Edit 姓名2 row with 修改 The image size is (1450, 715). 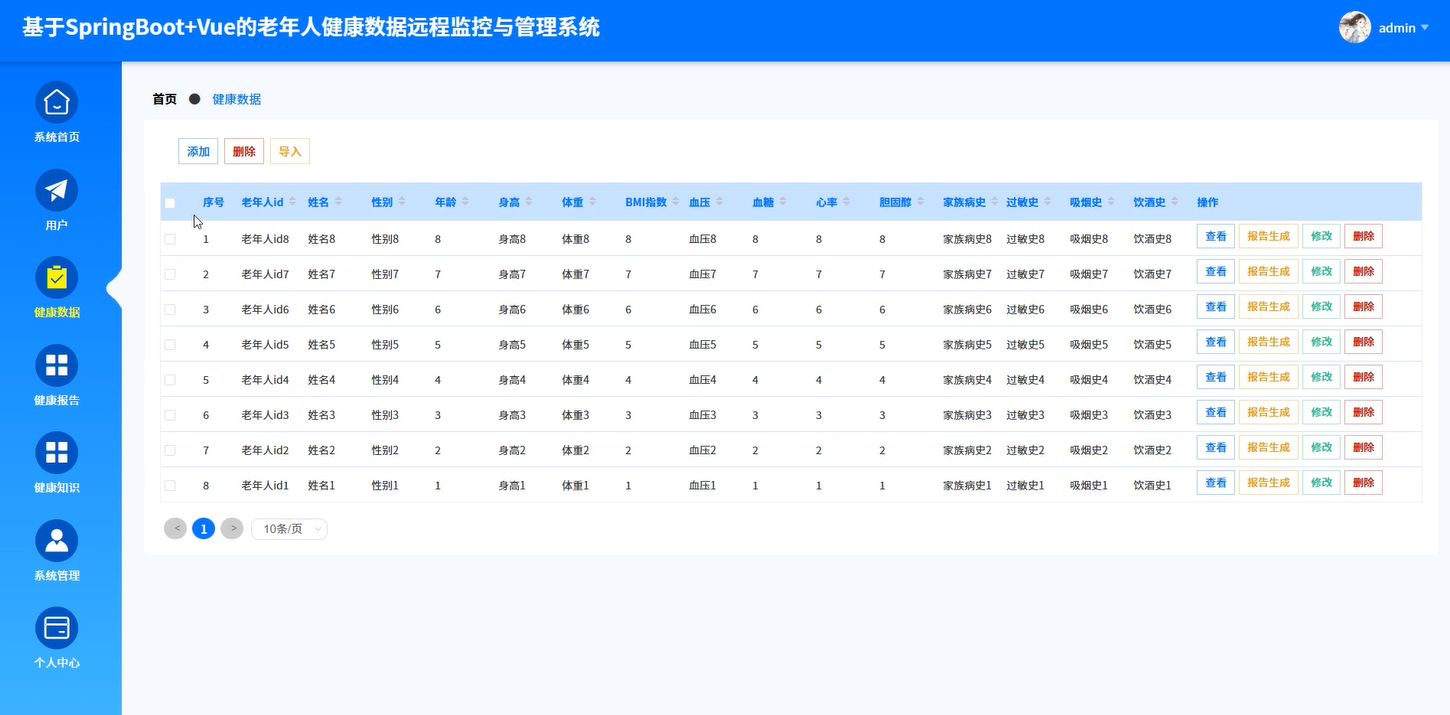[1321, 447]
